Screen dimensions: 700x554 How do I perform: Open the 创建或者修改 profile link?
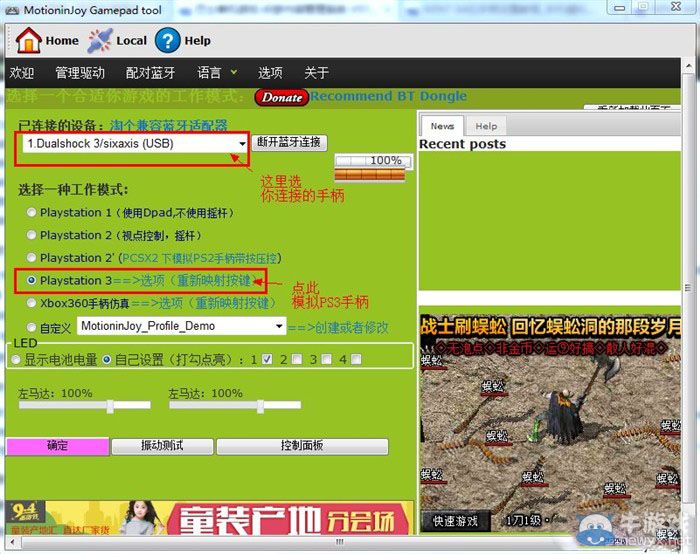[338, 328]
